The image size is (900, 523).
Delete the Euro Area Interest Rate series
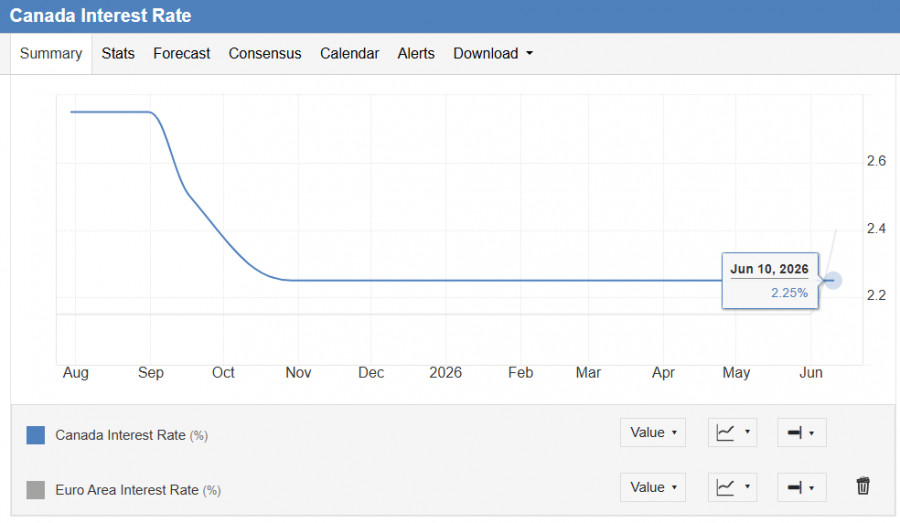(x=863, y=486)
